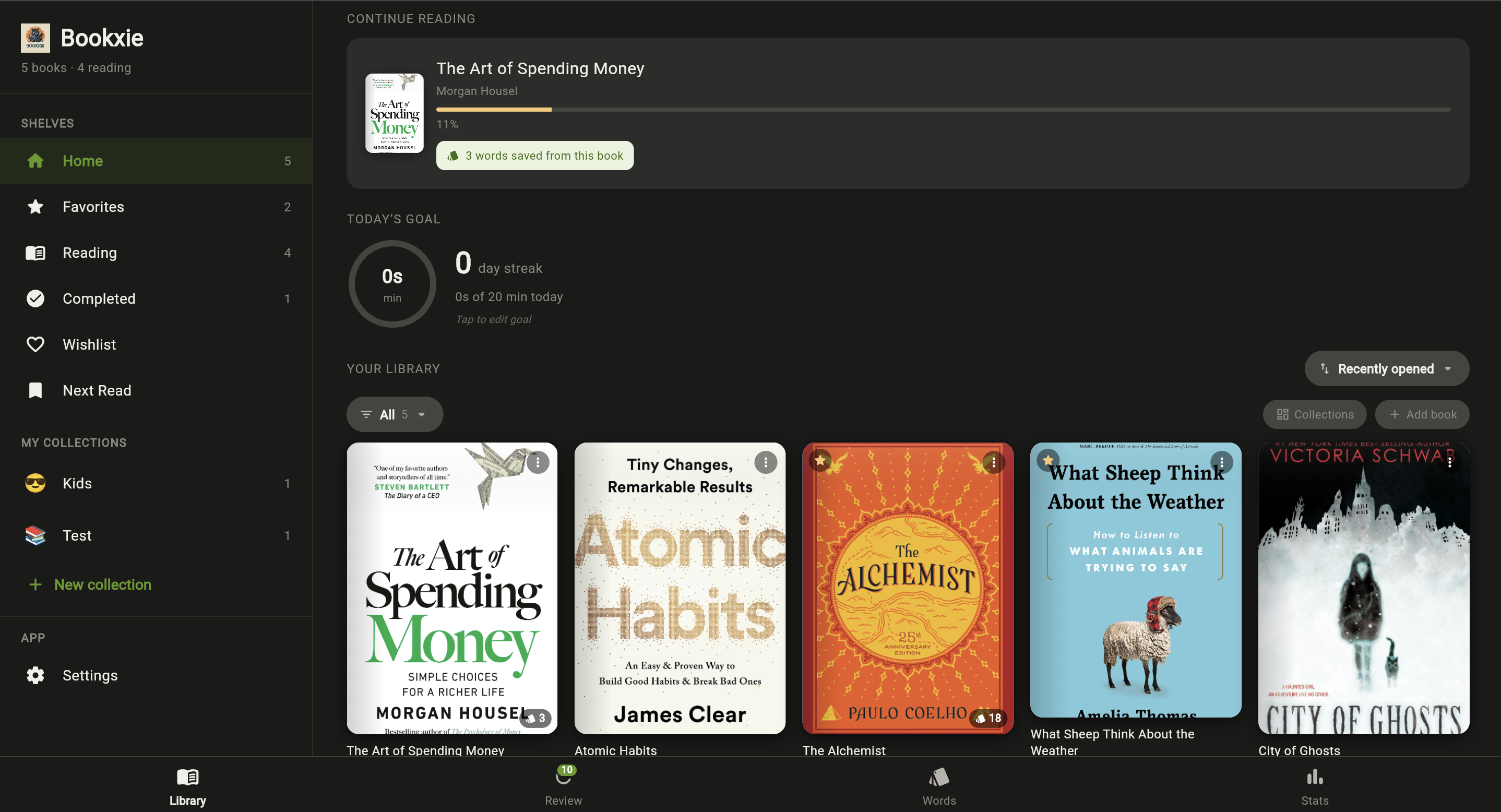The height and width of the screenshot is (812, 1501).
Task: Open the Wishlist shelf label
Action: point(89,344)
